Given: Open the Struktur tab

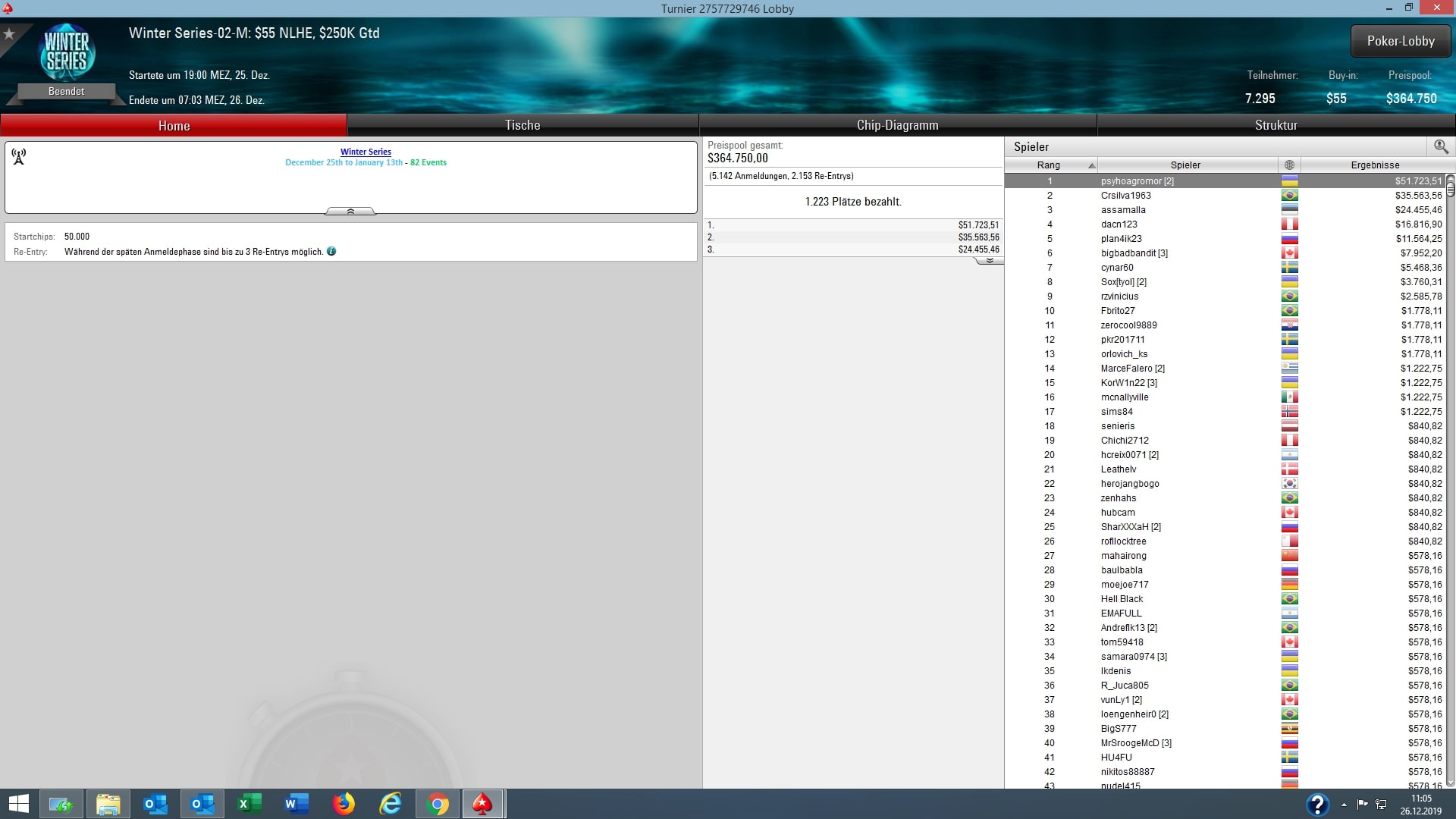Looking at the screenshot, I should click(1276, 125).
